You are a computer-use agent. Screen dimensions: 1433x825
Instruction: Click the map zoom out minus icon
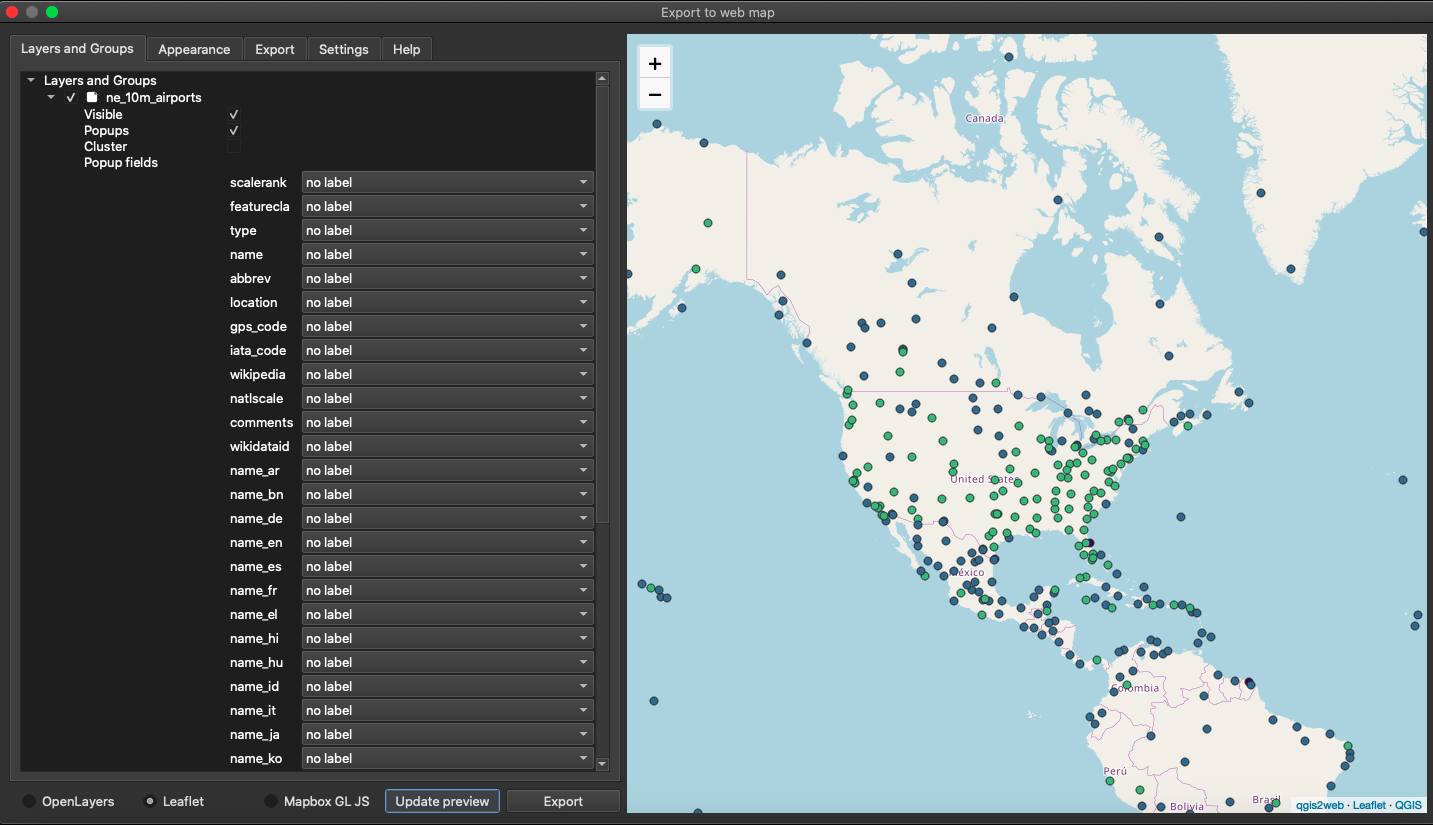[x=655, y=95]
